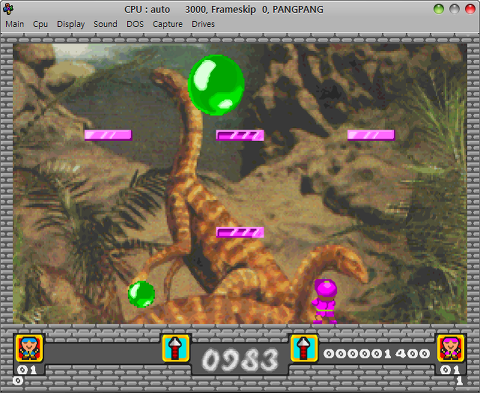Click the large green bouncing balloon
Screen dimensions: 480x393
click(x=216, y=85)
